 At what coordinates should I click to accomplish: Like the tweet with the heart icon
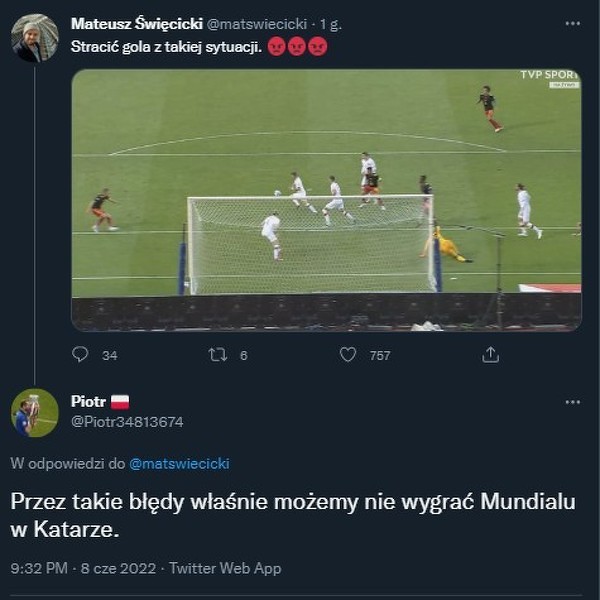(348, 354)
